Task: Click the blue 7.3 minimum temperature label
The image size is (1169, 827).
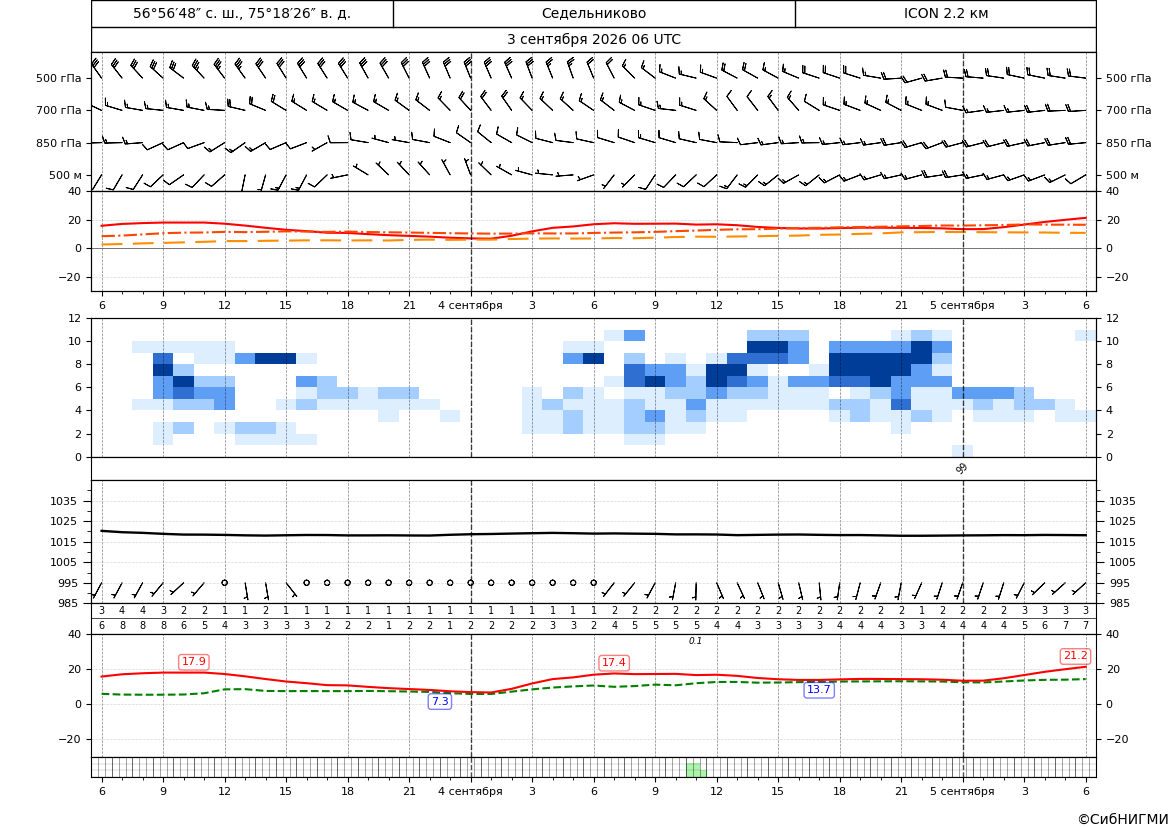Action: tap(440, 701)
